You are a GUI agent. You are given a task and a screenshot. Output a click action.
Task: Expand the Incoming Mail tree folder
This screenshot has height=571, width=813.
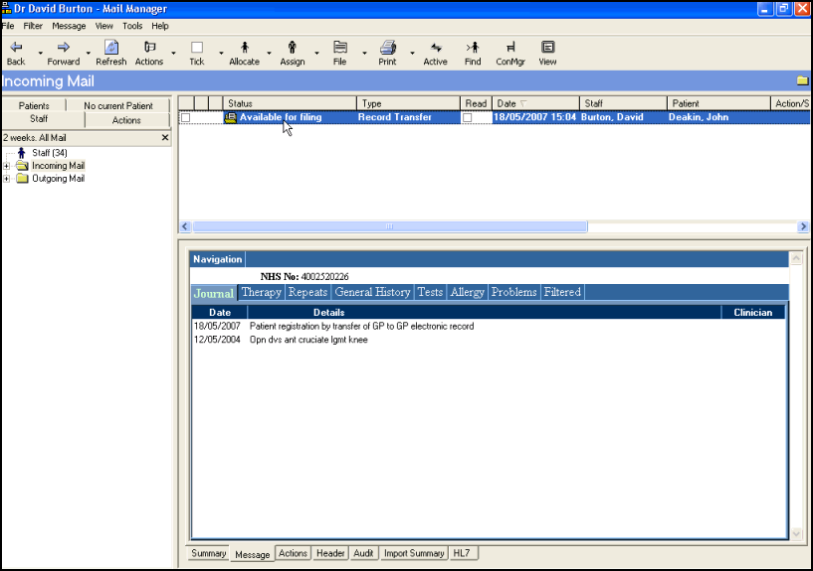pos(7,166)
